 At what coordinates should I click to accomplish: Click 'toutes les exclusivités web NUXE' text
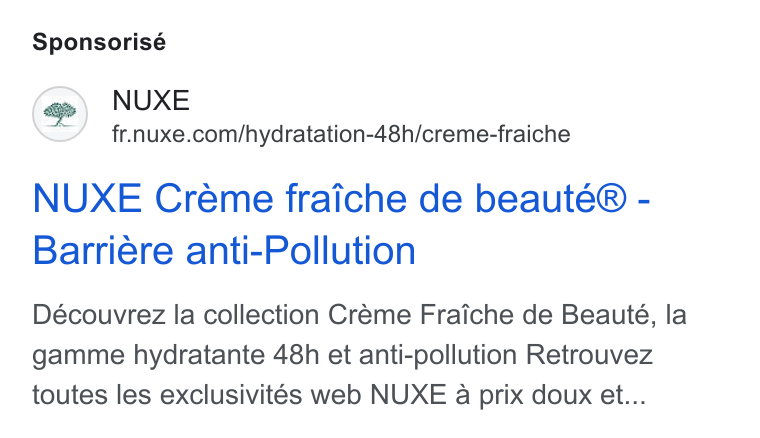(x=239, y=394)
